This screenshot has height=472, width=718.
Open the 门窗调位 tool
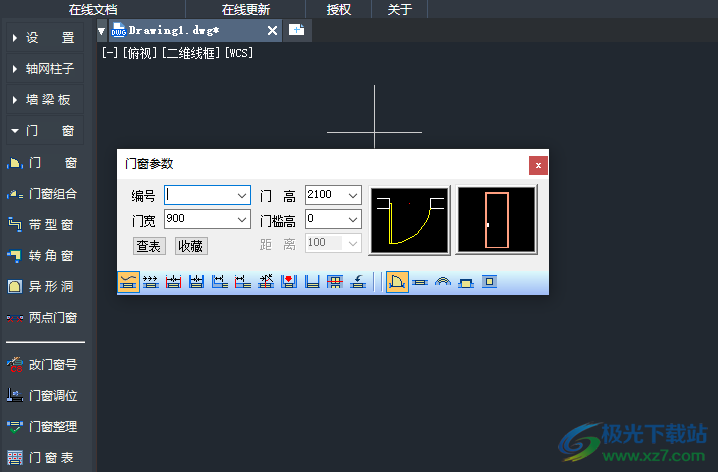pyautogui.click(x=42, y=396)
